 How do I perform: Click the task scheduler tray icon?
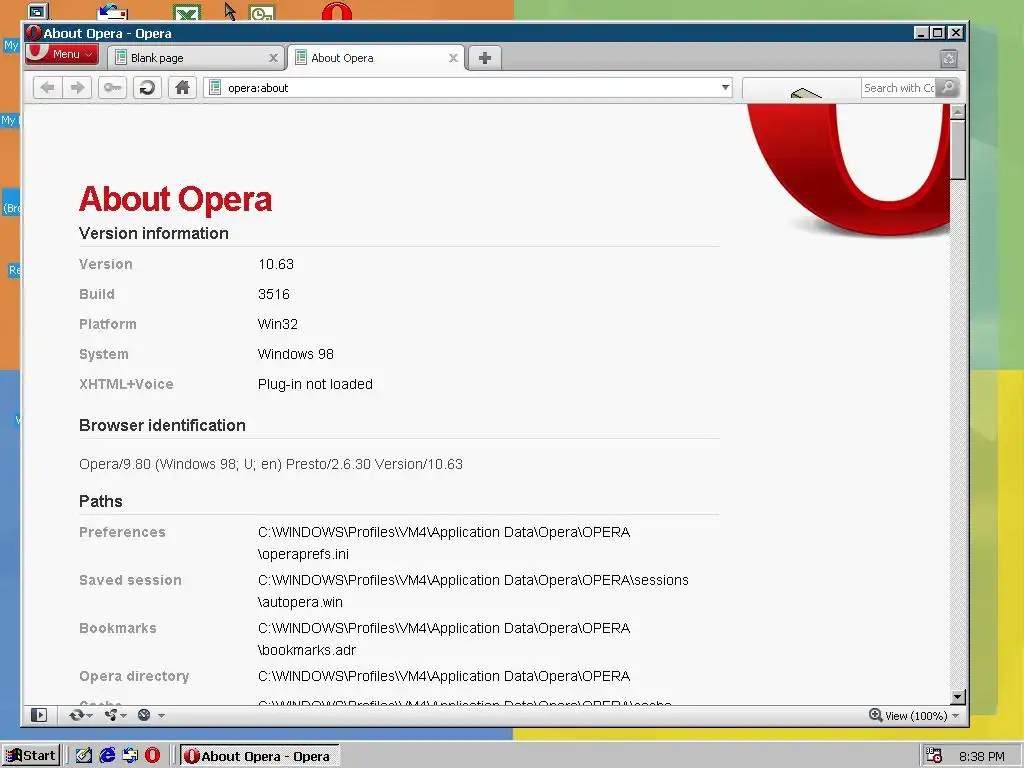point(933,756)
